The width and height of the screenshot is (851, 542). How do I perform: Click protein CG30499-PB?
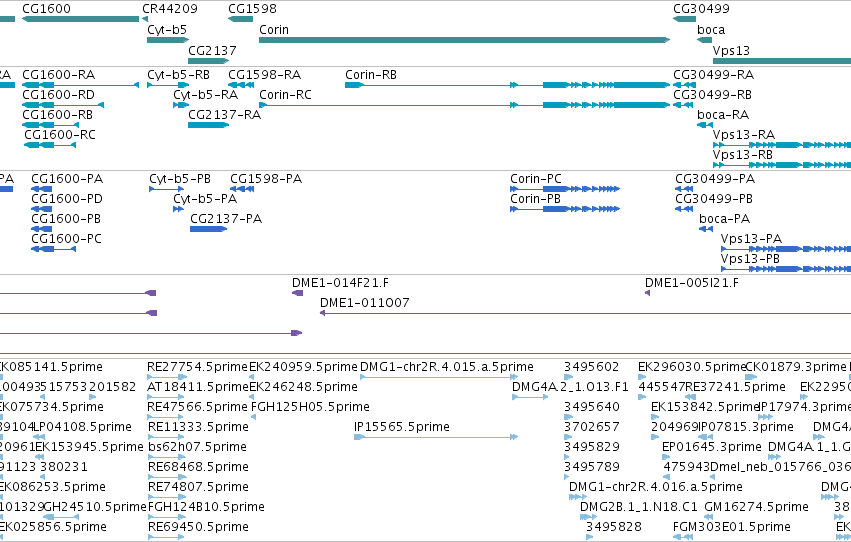pos(684,209)
